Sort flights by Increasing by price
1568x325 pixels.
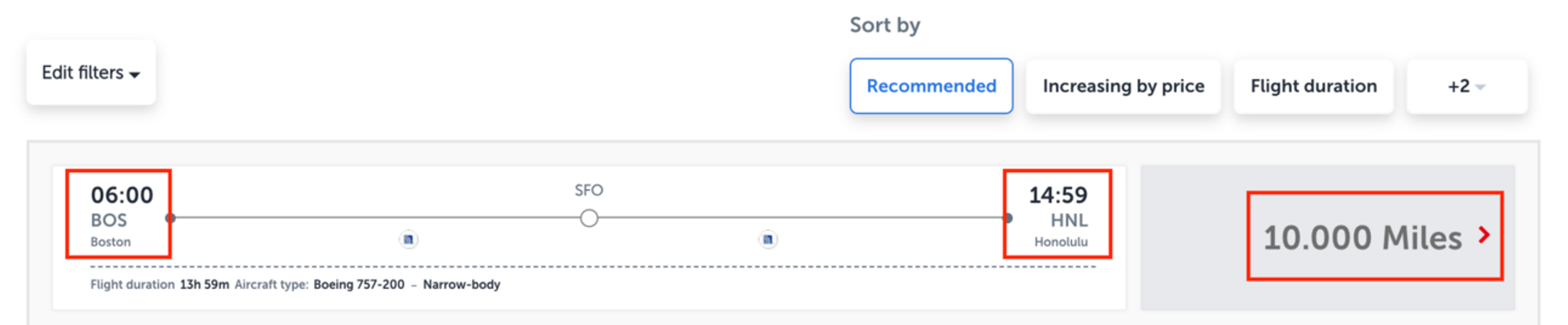[1123, 86]
